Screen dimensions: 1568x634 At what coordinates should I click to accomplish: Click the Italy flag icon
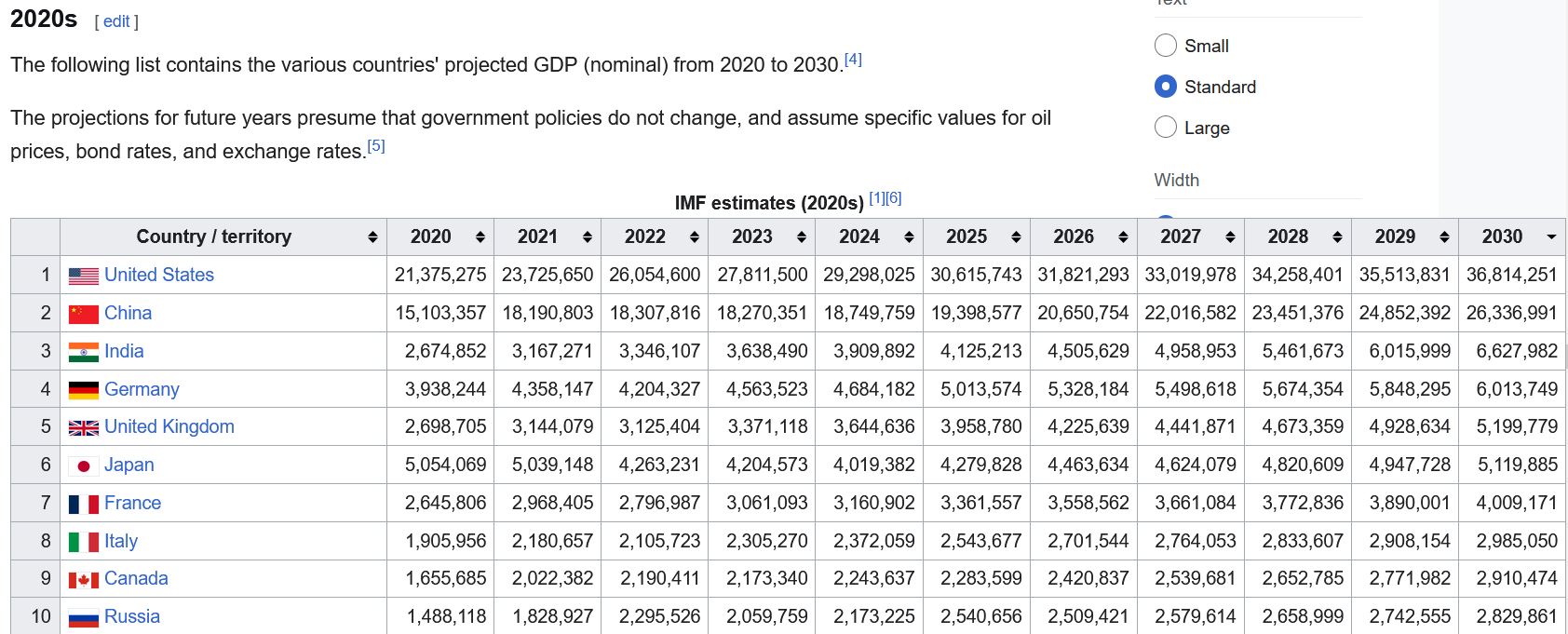[x=84, y=543]
